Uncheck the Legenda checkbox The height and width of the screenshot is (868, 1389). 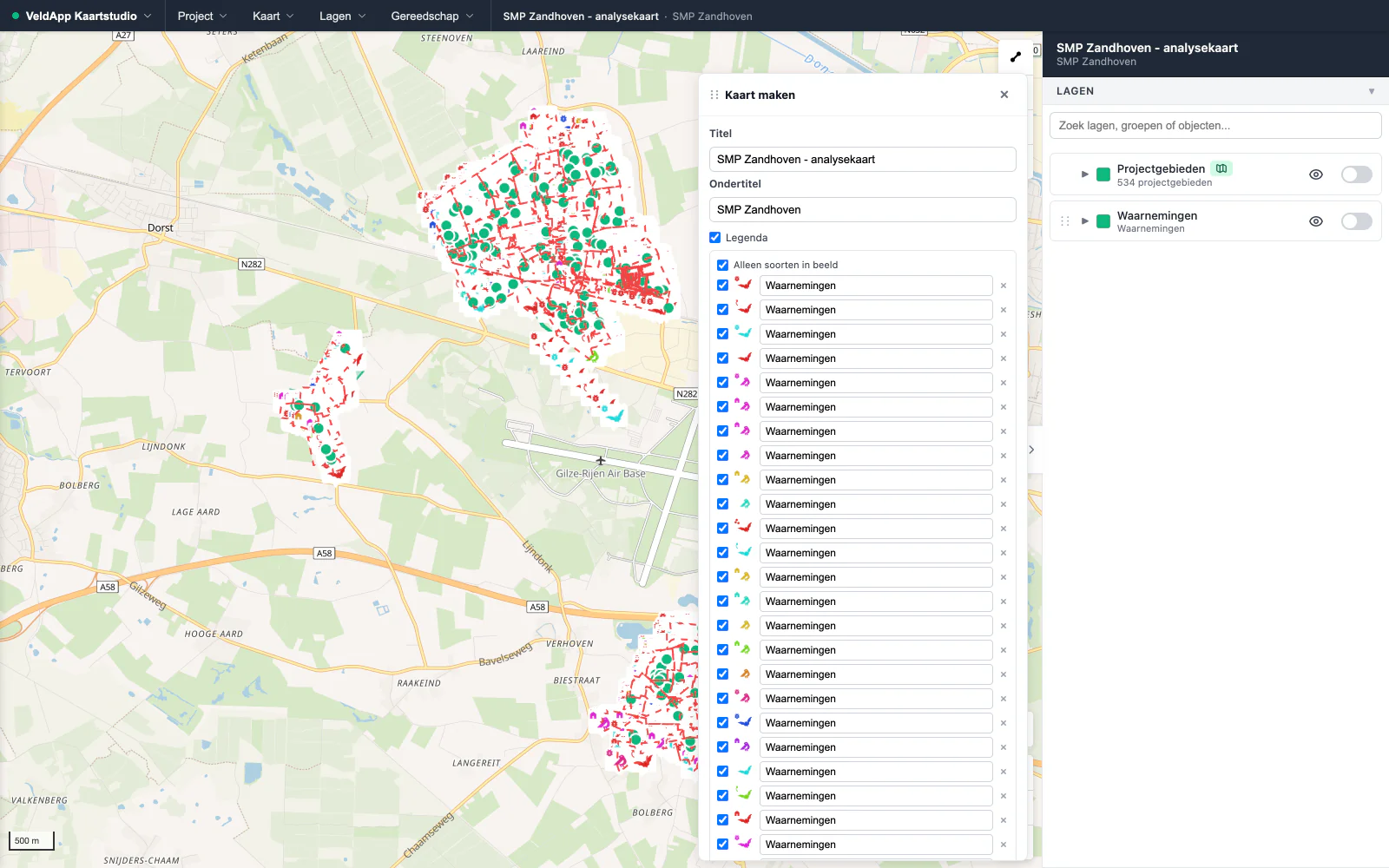click(x=715, y=238)
